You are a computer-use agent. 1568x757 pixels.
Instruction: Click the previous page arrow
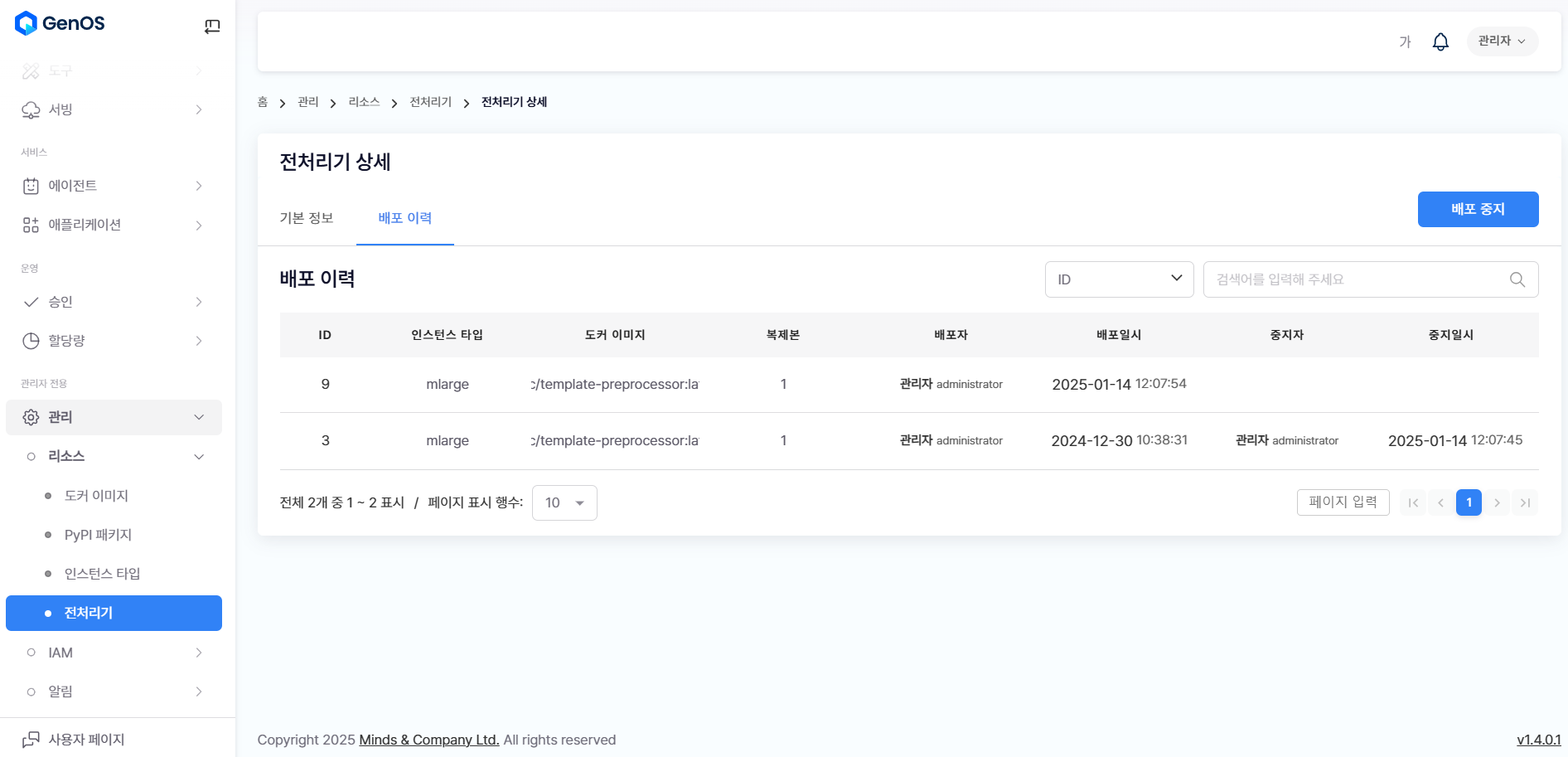coord(1440,502)
